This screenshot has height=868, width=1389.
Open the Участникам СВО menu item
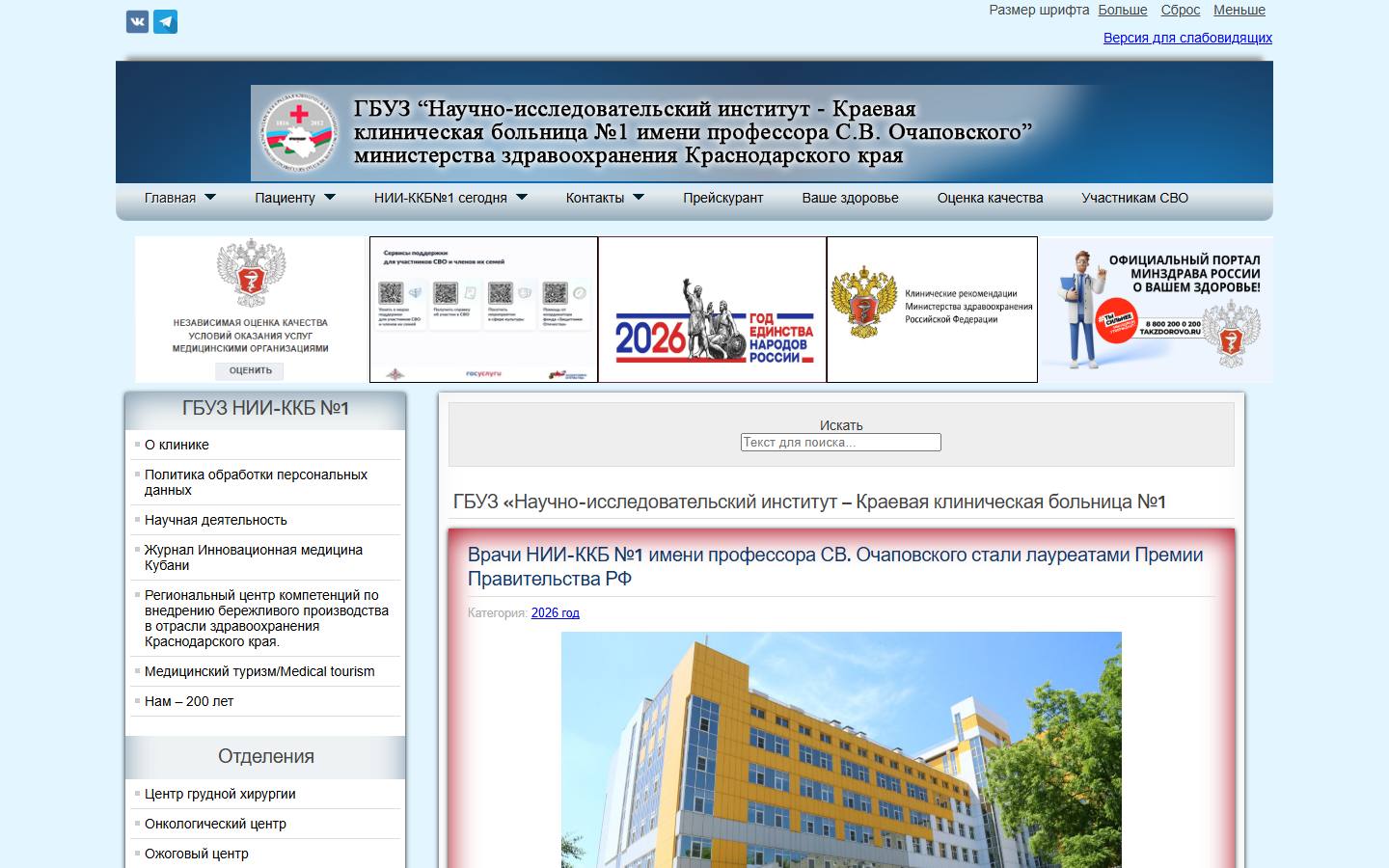pos(1135,198)
